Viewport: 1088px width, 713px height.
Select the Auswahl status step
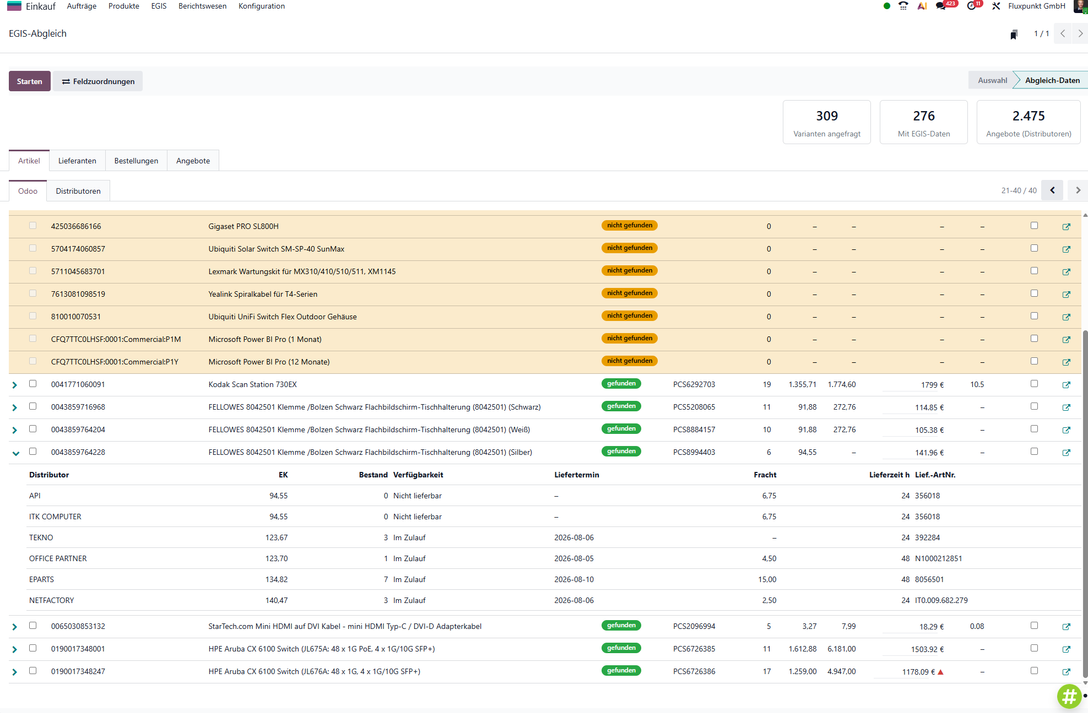coord(992,80)
